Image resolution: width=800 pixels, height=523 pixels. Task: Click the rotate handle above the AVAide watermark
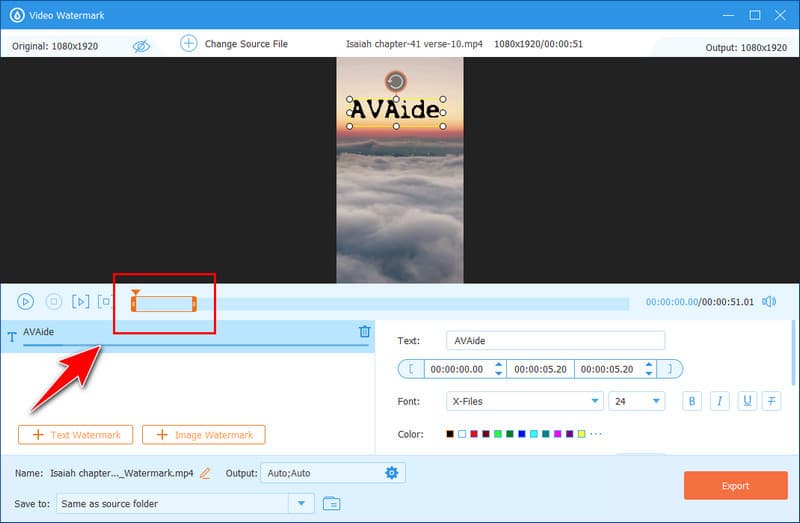(x=395, y=81)
